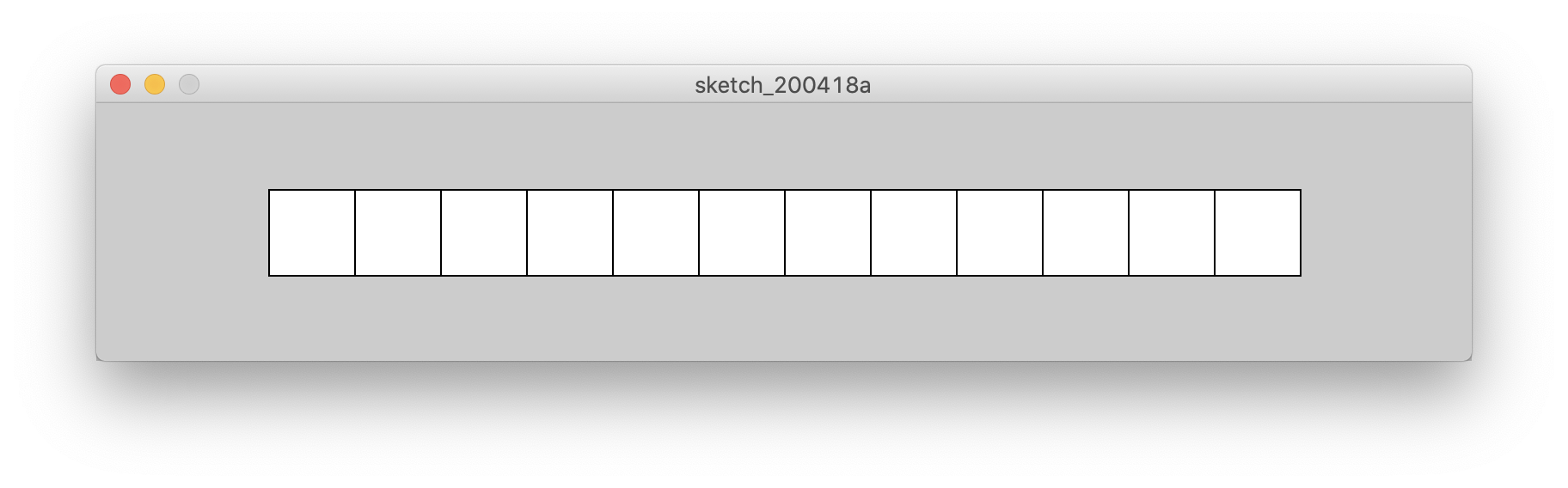Select the eleventh white square in the row

point(1172,233)
